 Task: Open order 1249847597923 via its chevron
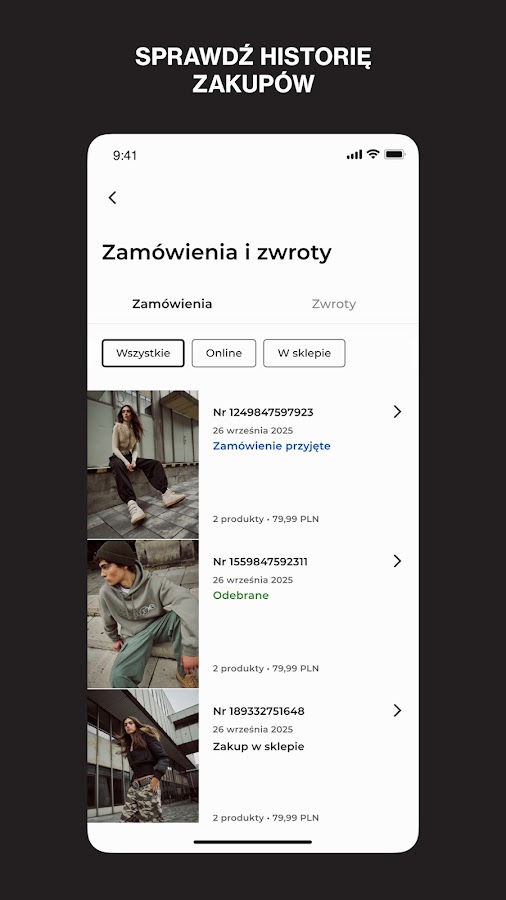click(397, 412)
